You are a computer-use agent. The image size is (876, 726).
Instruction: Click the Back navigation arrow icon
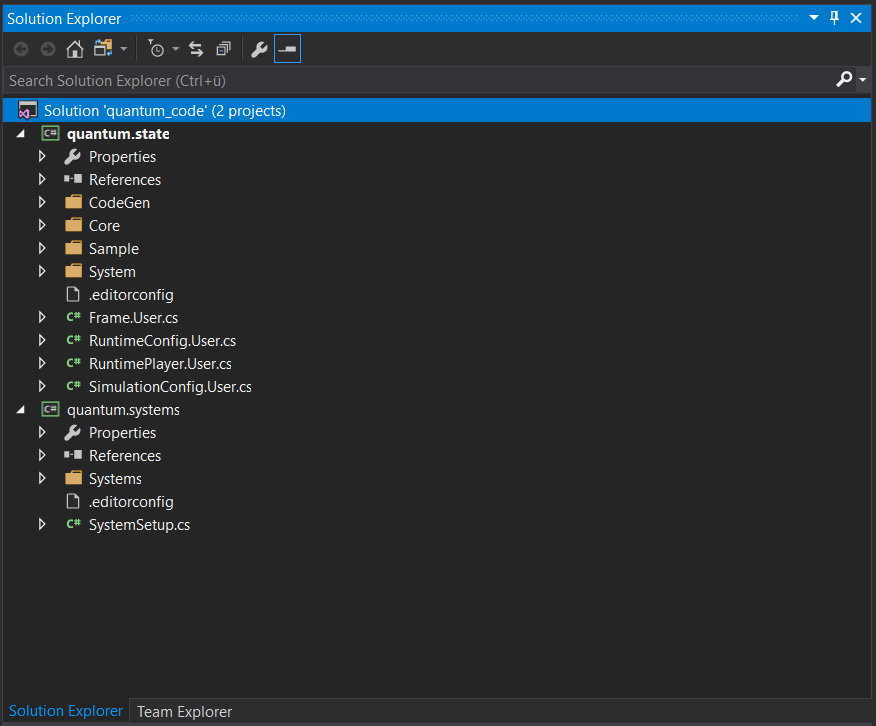click(x=21, y=49)
